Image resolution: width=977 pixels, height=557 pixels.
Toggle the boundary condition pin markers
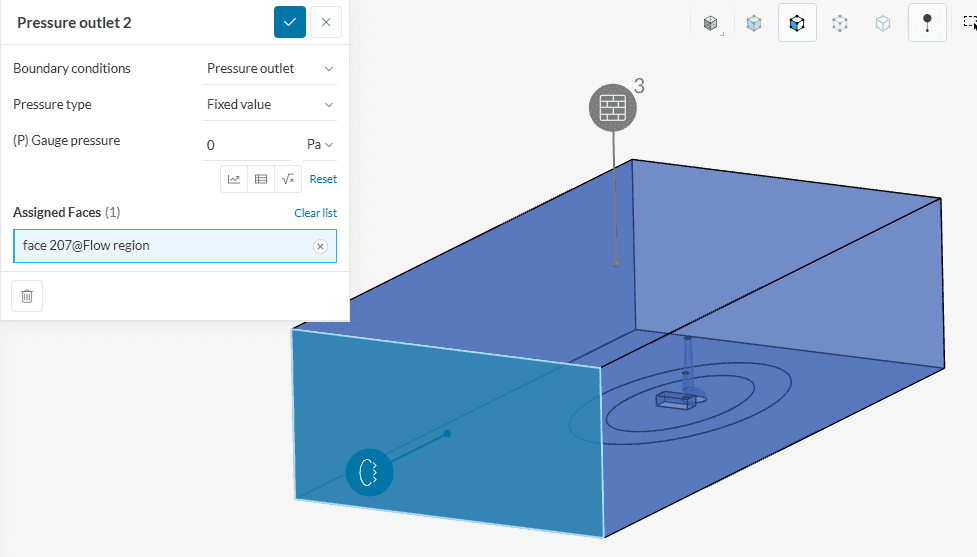click(927, 23)
